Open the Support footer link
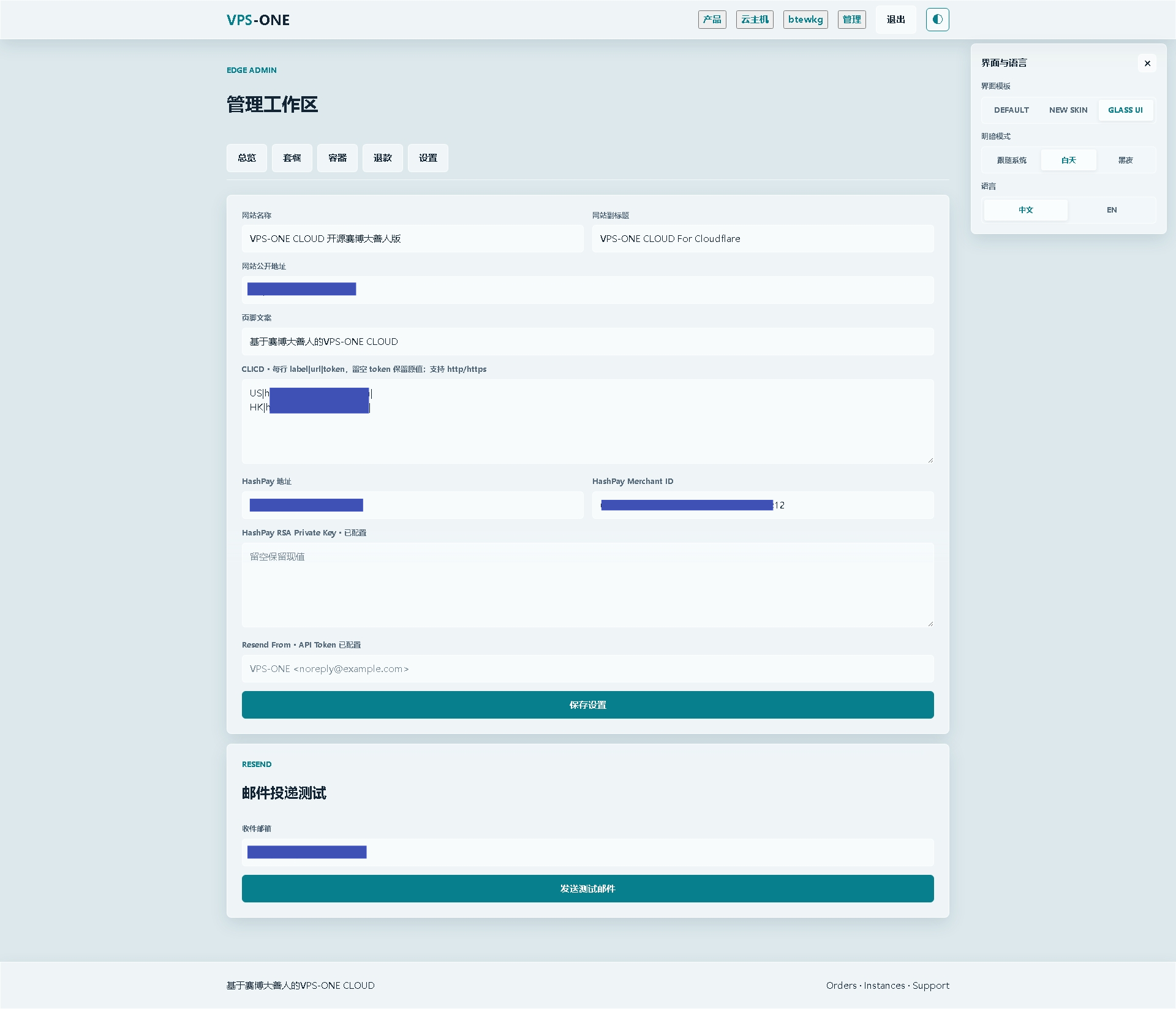The image size is (1176, 1009). point(931,986)
